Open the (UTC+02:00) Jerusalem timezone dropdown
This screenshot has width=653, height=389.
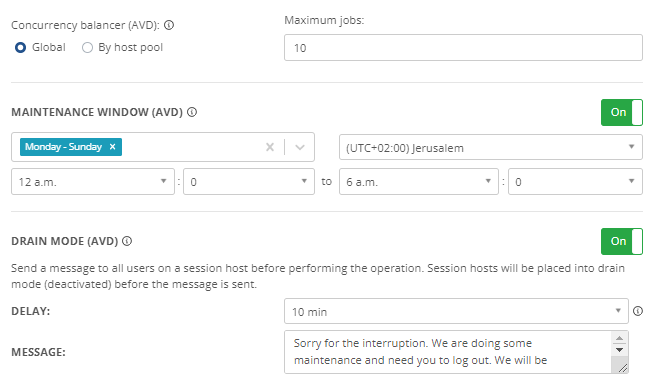[491, 147]
